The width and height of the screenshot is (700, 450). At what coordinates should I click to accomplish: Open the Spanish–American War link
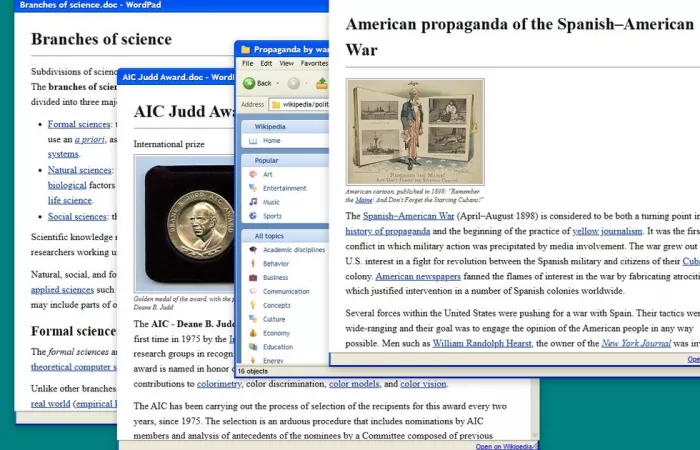(408, 216)
